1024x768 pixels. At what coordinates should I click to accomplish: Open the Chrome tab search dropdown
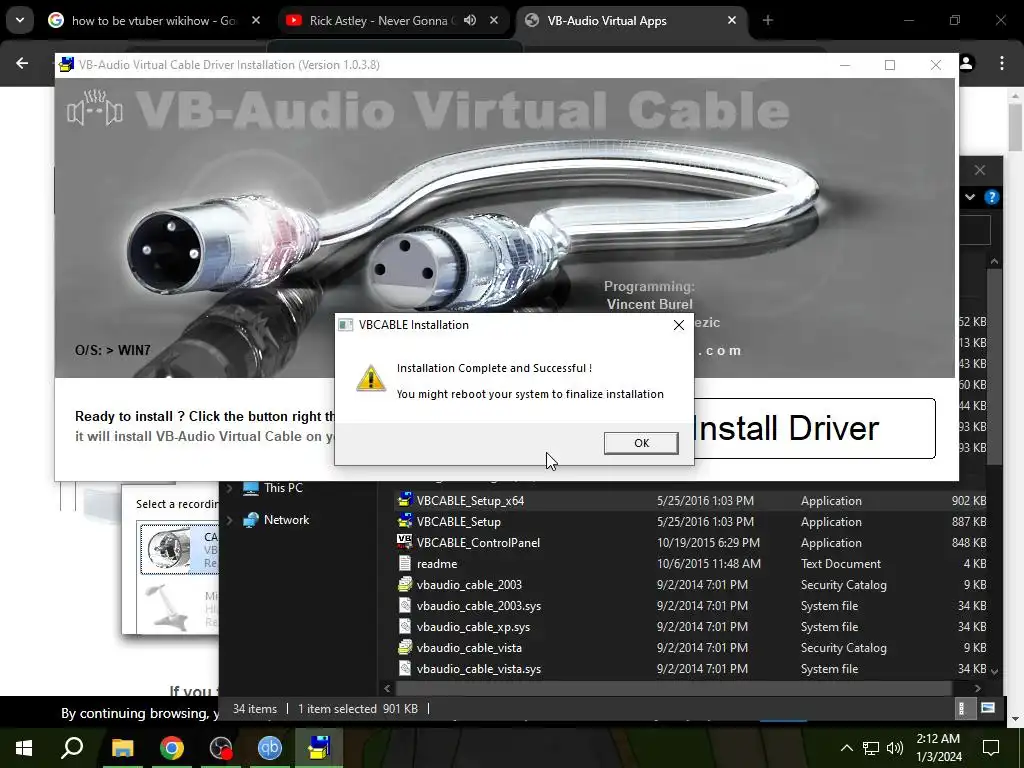pos(20,20)
